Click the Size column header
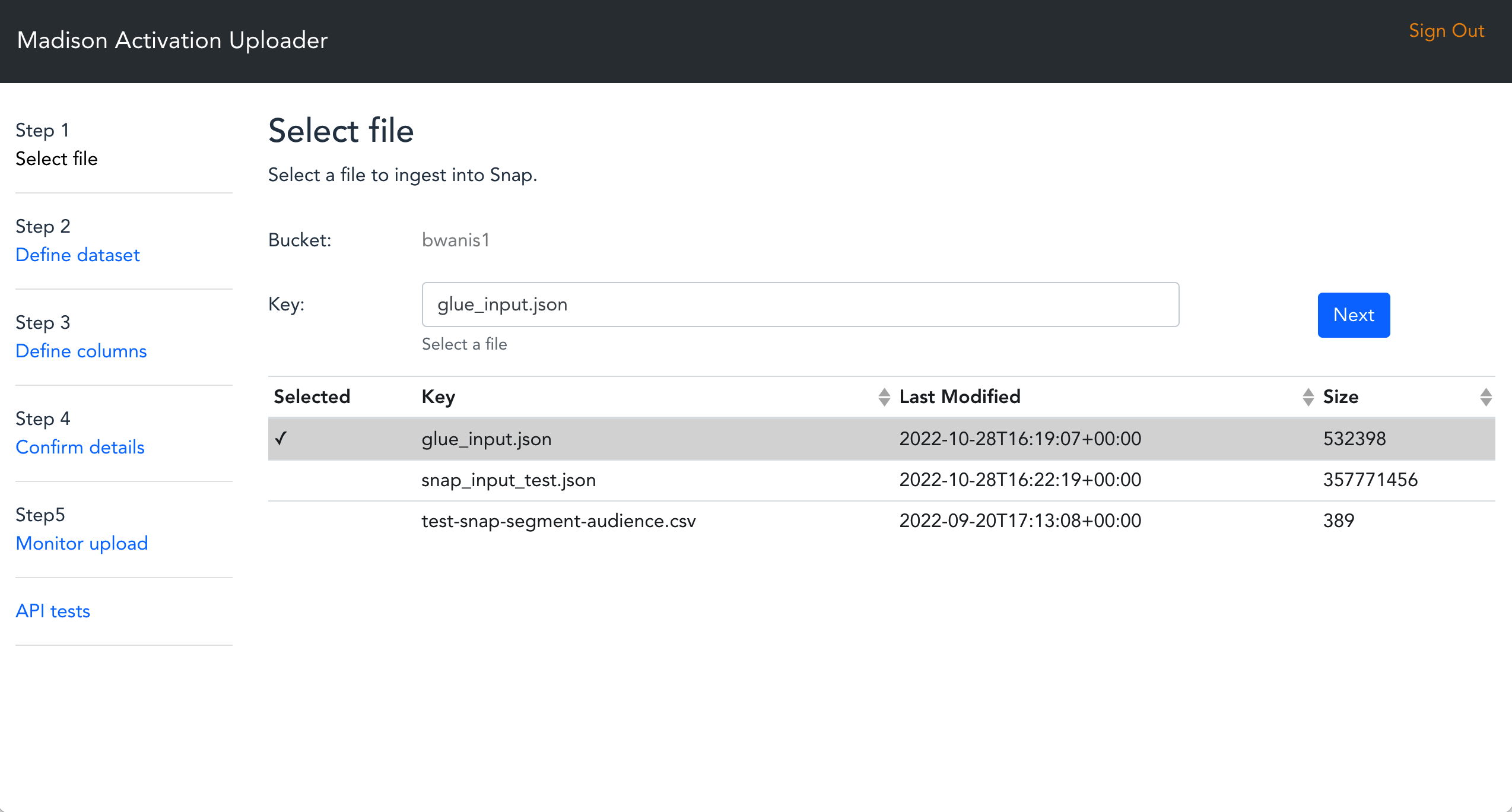The image size is (1512, 812). point(1341,397)
